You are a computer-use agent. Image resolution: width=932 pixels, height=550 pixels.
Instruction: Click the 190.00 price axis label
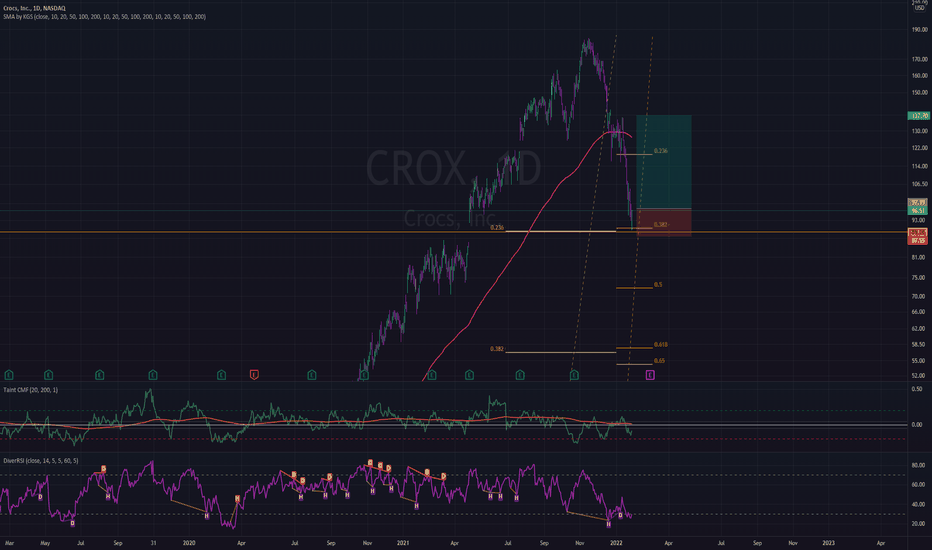click(920, 30)
